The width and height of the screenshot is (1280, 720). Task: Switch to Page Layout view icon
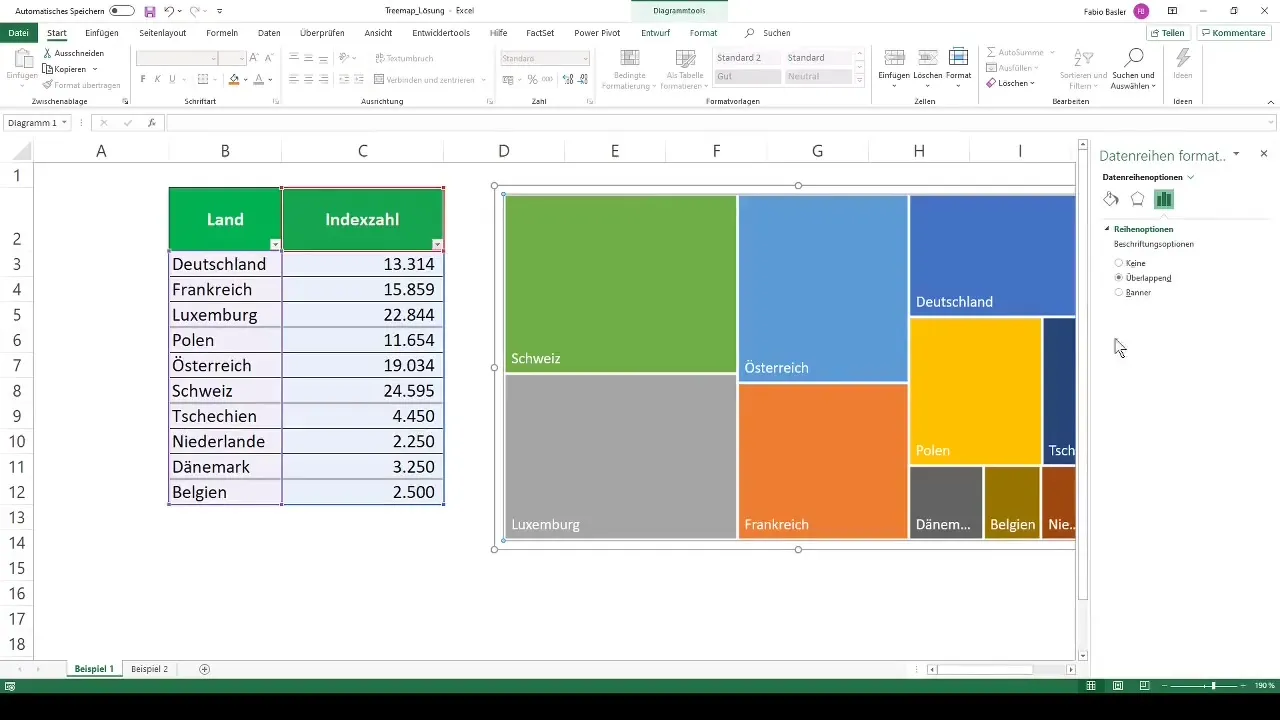point(1117,686)
